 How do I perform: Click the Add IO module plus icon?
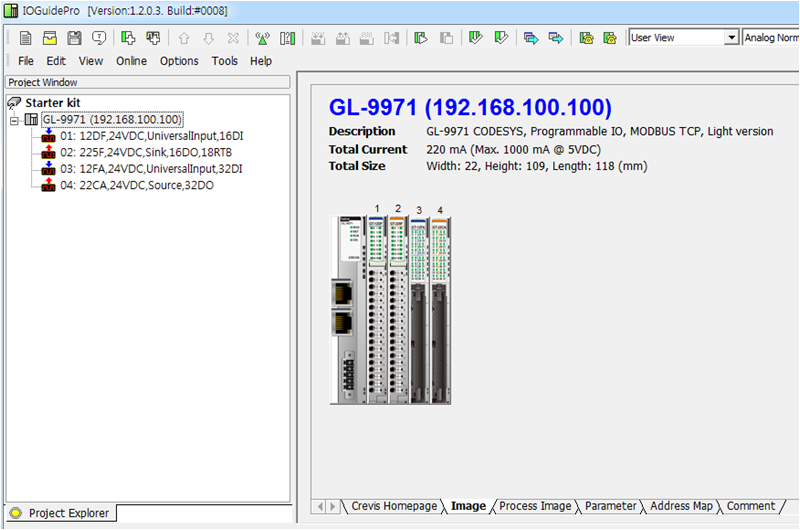click(x=153, y=38)
